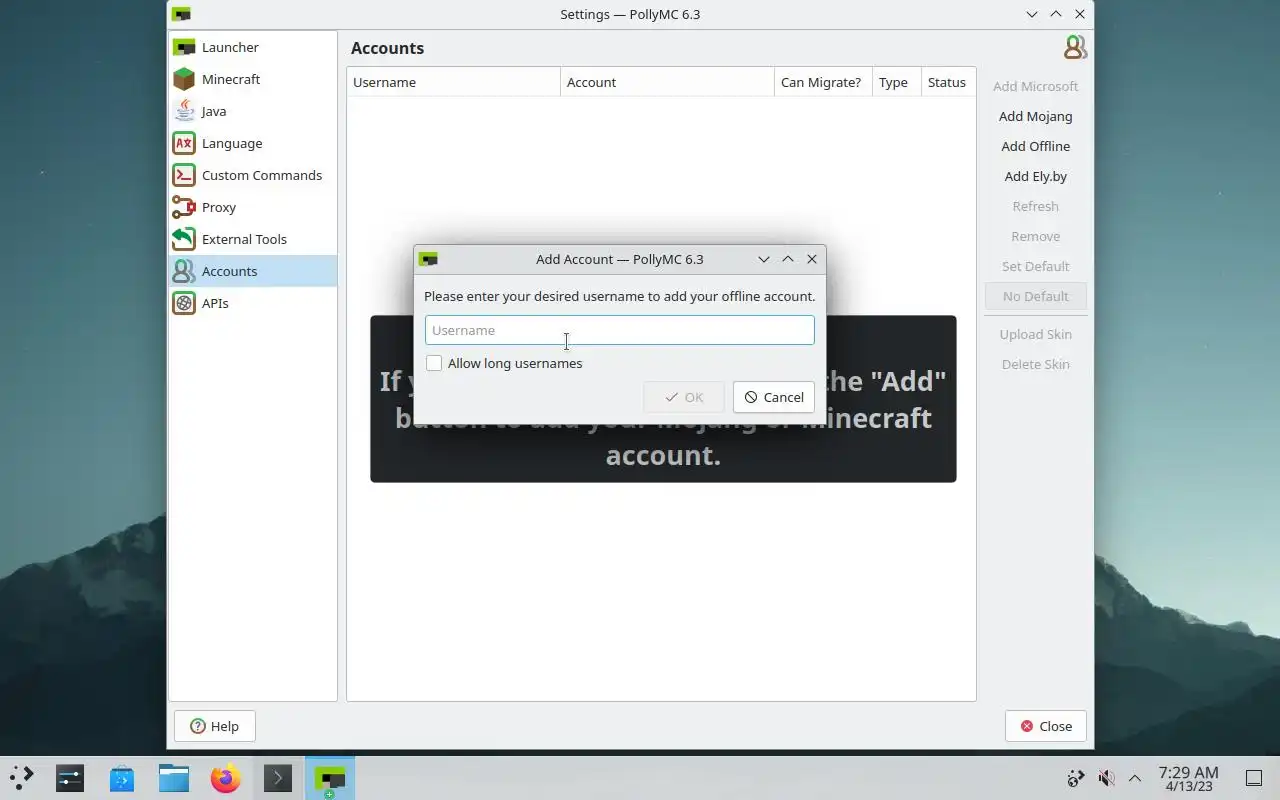Image resolution: width=1280 pixels, height=800 pixels.
Task: Open the APIs settings icon
Action: click(184, 303)
